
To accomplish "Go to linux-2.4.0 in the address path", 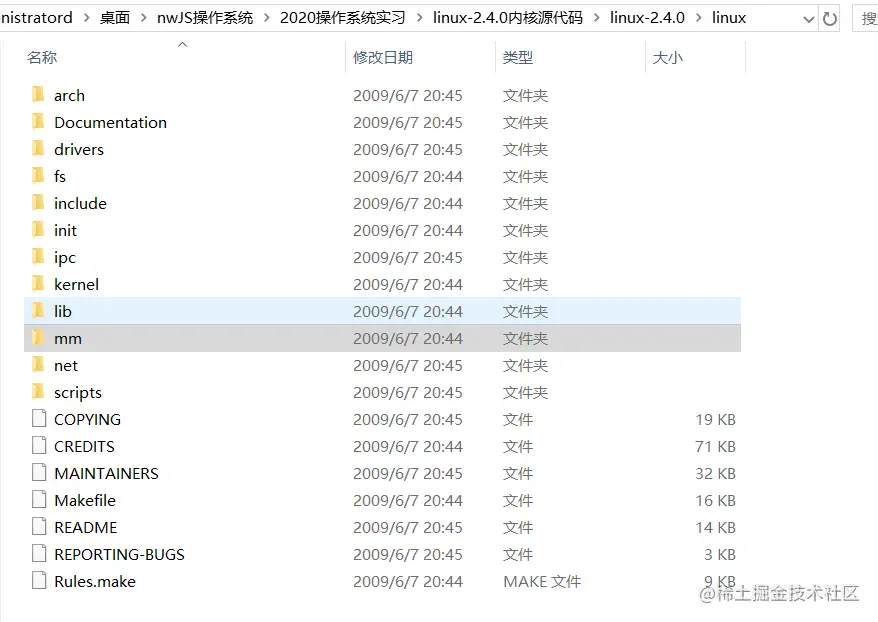I will [647, 18].
